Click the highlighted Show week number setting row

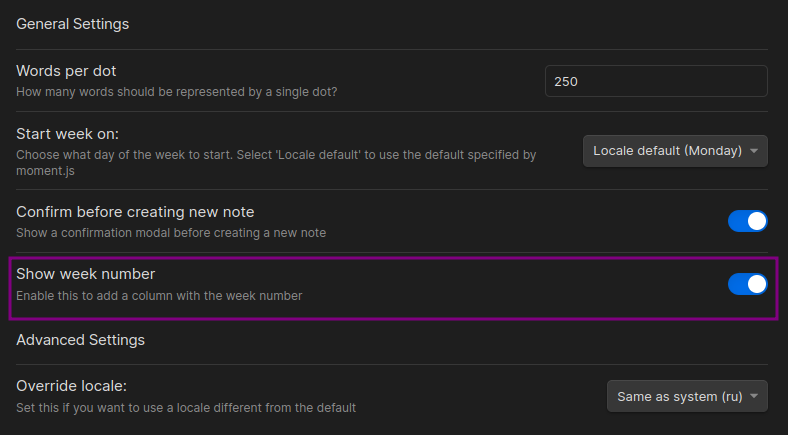click(x=393, y=288)
